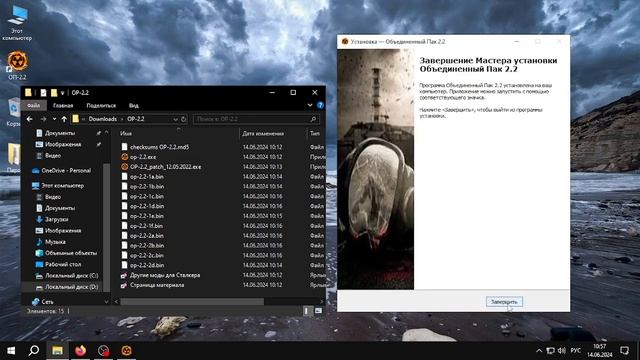Switch input language РУС

click(576, 351)
